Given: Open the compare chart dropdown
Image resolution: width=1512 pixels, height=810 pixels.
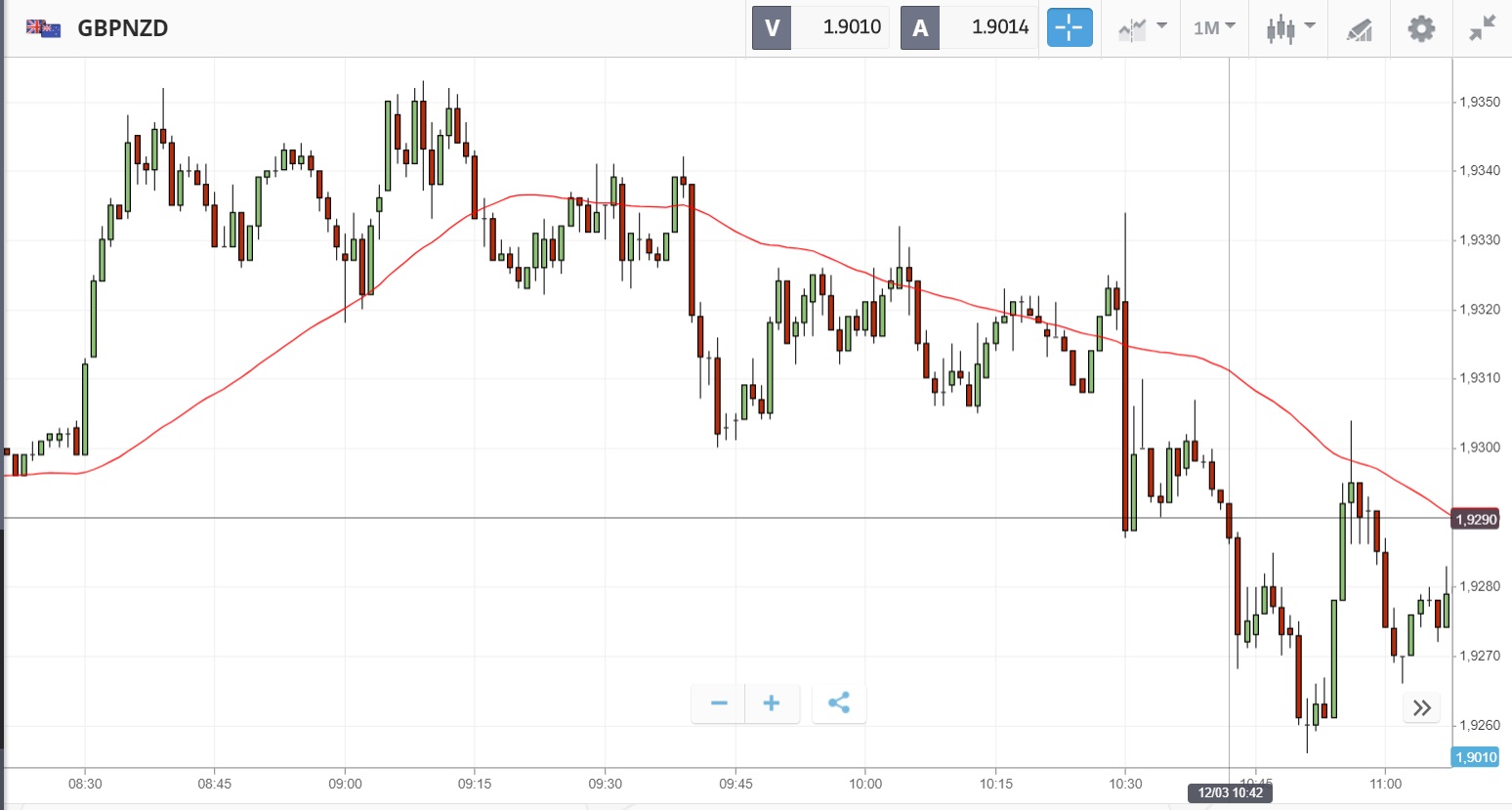Looking at the screenshot, I should pyautogui.click(x=1142, y=27).
